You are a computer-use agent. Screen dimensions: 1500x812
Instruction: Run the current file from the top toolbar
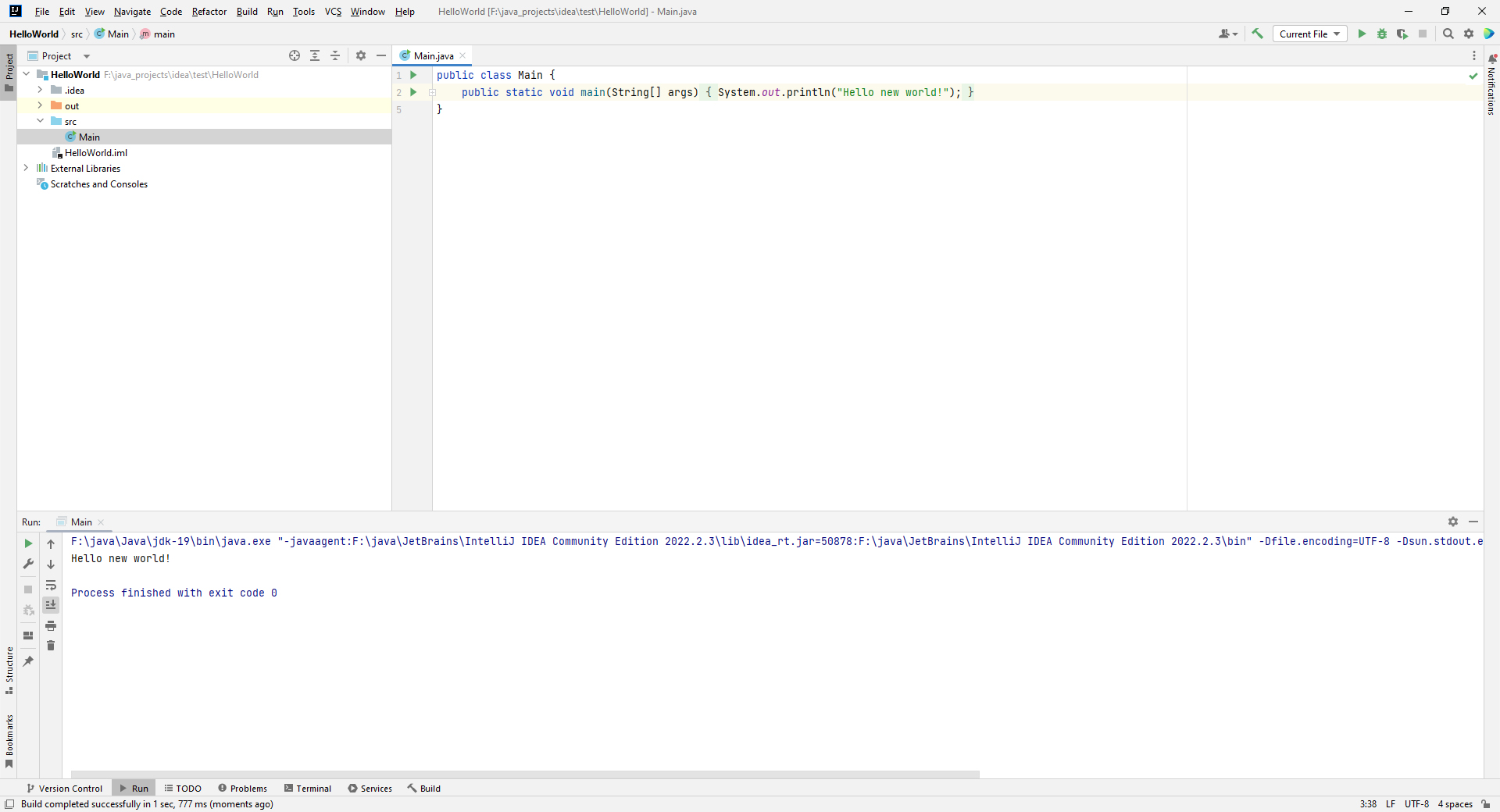click(1362, 34)
